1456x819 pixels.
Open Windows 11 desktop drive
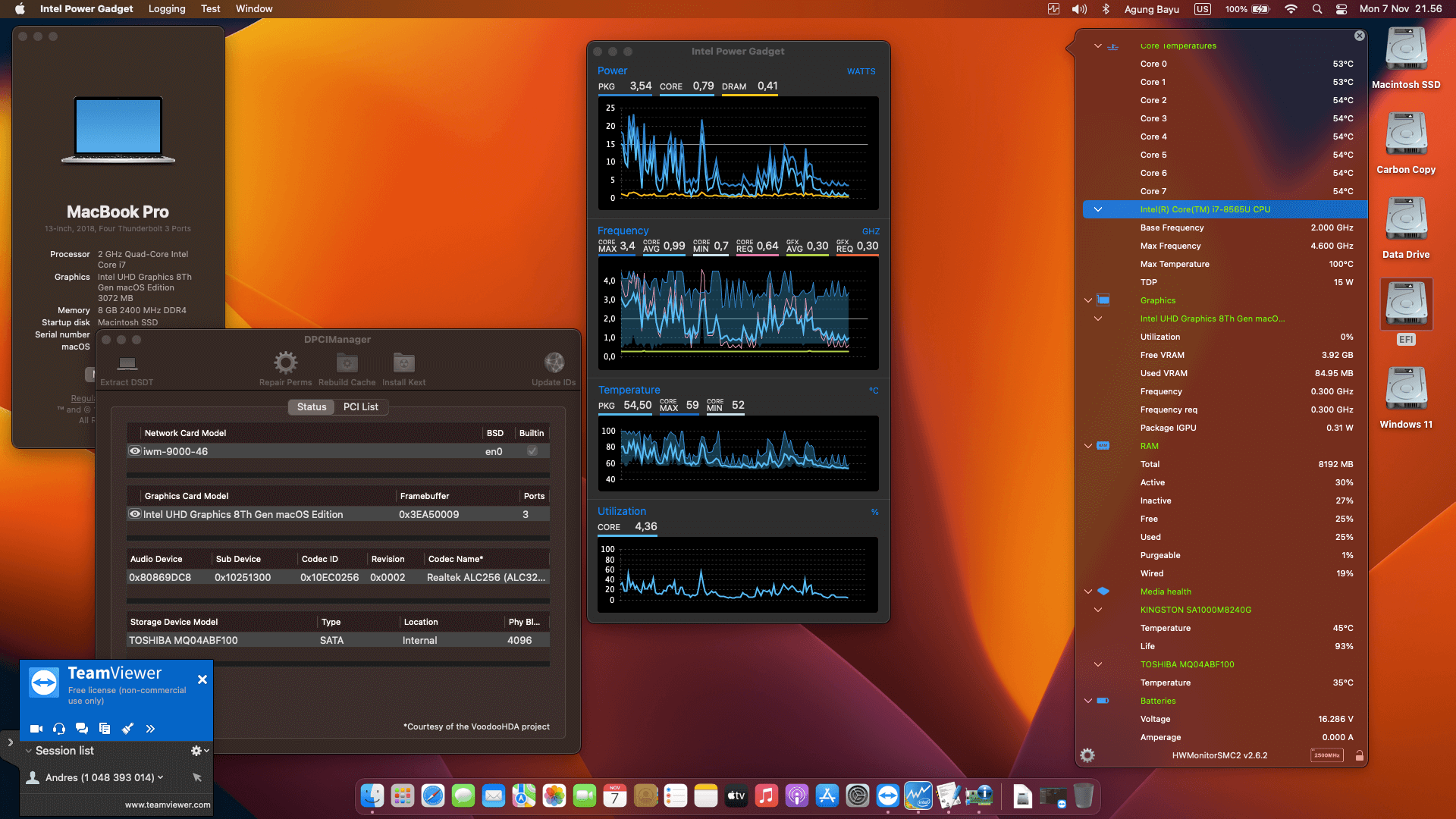pos(1406,397)
